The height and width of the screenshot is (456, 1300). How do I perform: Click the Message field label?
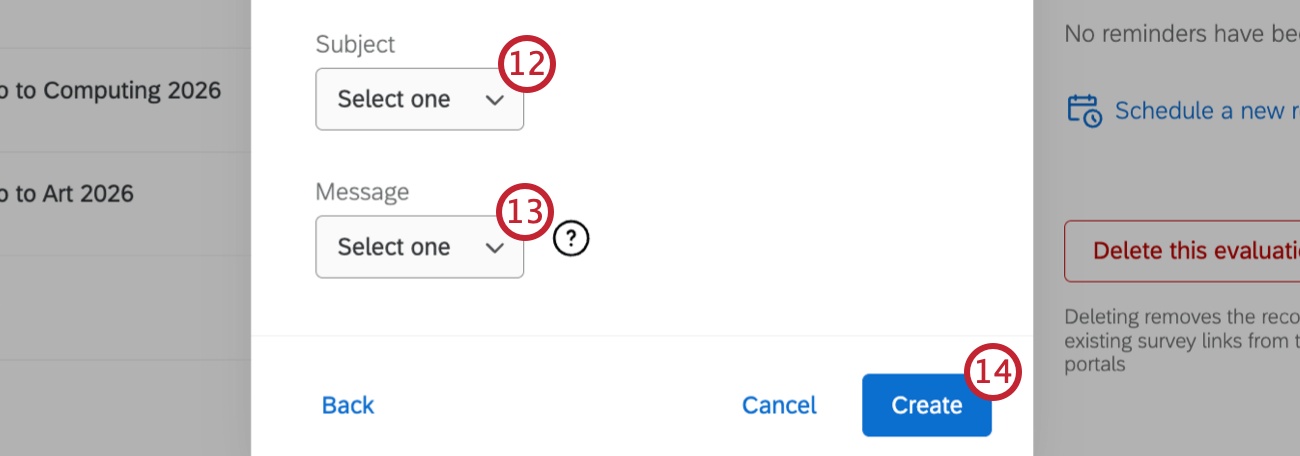[362, 191]
